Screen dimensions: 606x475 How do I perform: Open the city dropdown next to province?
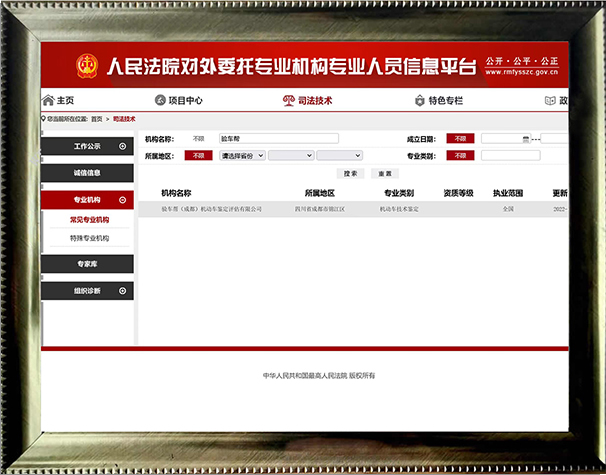[290, 156]
